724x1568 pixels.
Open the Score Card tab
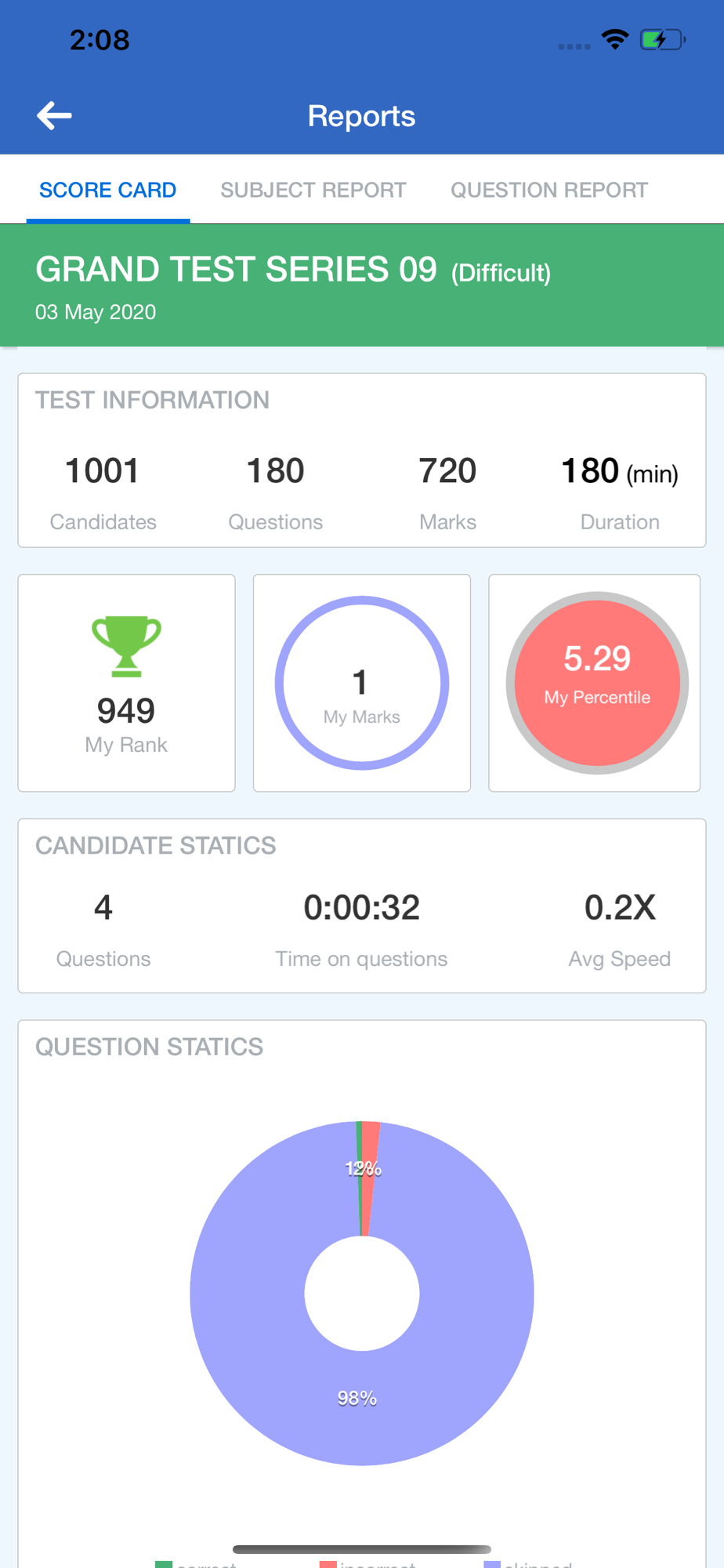tap(108, 190)
